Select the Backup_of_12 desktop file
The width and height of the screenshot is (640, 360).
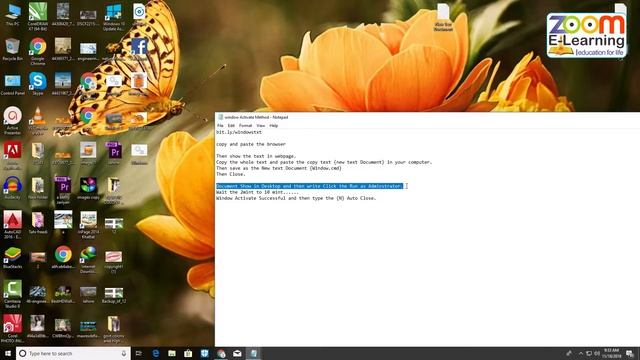(x=114, y=295)
